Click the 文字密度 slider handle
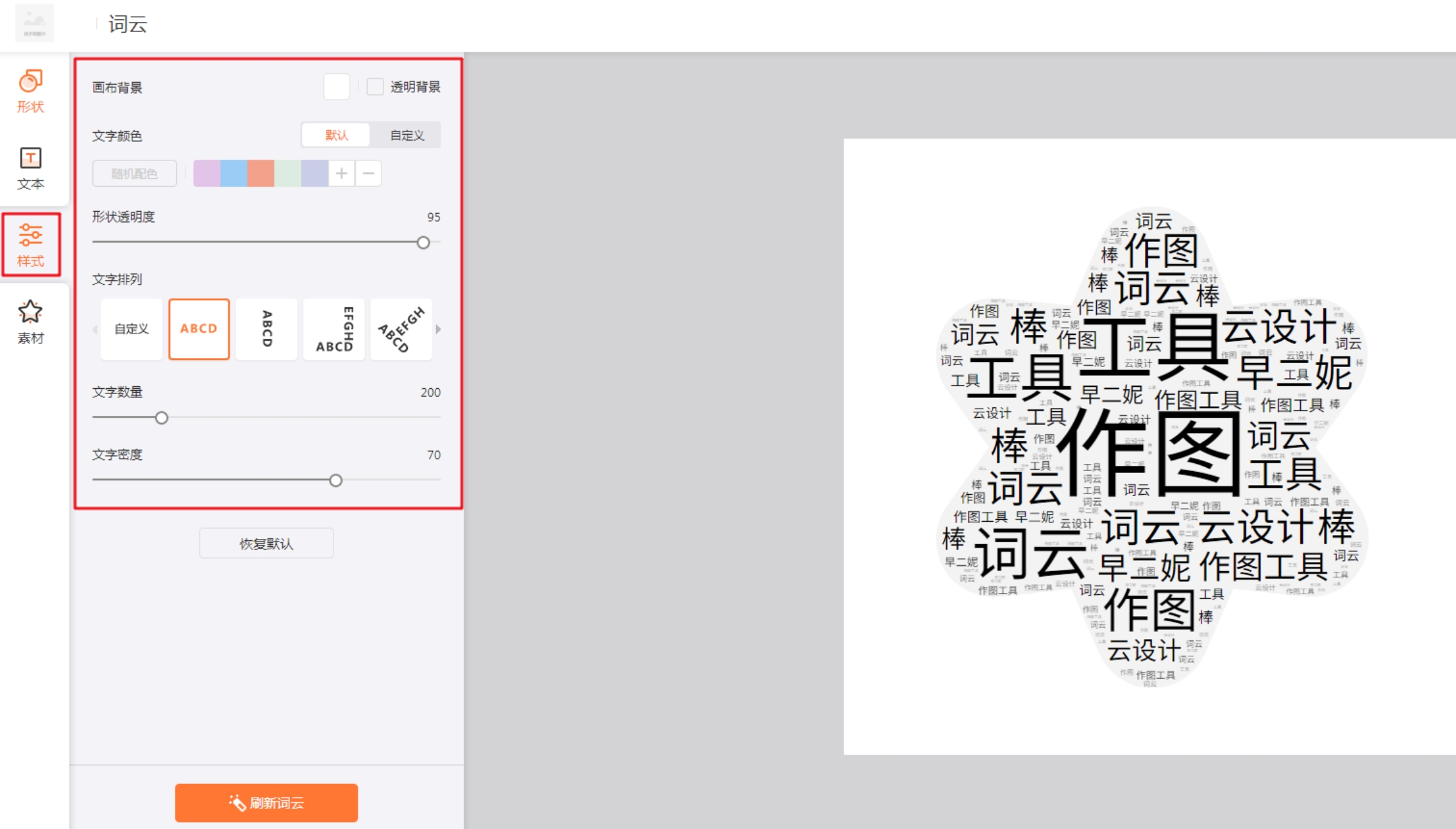 (335, 480)
